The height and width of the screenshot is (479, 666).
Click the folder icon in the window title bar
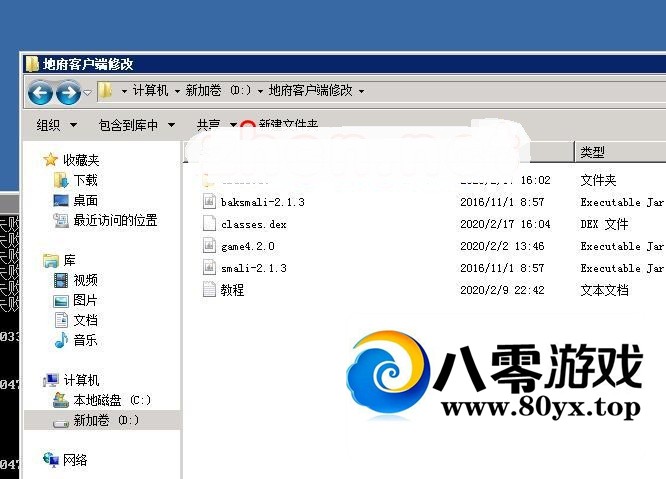click(x=32, y=64)
